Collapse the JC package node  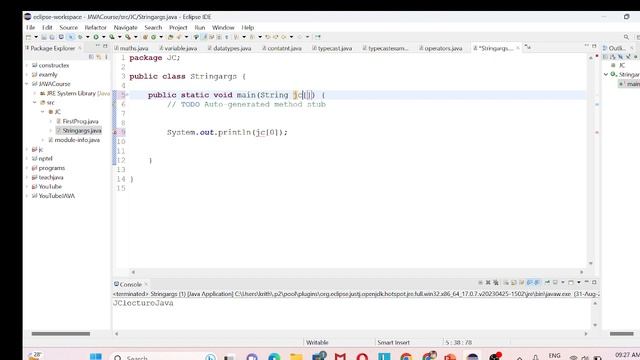[x=42, y=112]
